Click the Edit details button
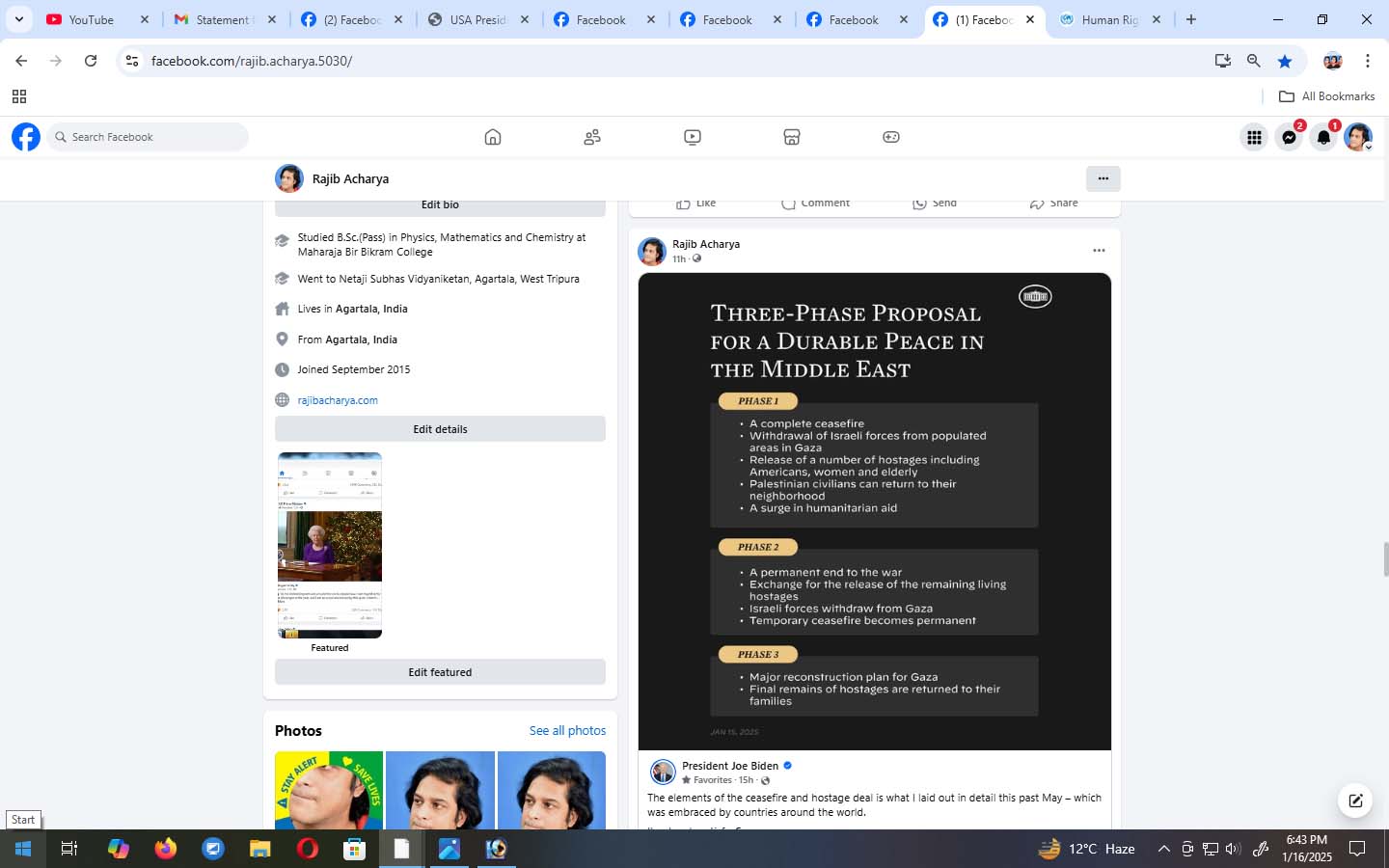The width and height of the screenshot is (1389, 868). [440, 429]
